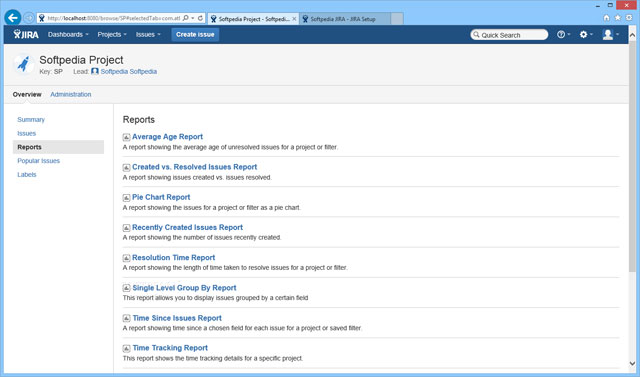Open the Softpedia Softpedia lead link

(129, 71)
